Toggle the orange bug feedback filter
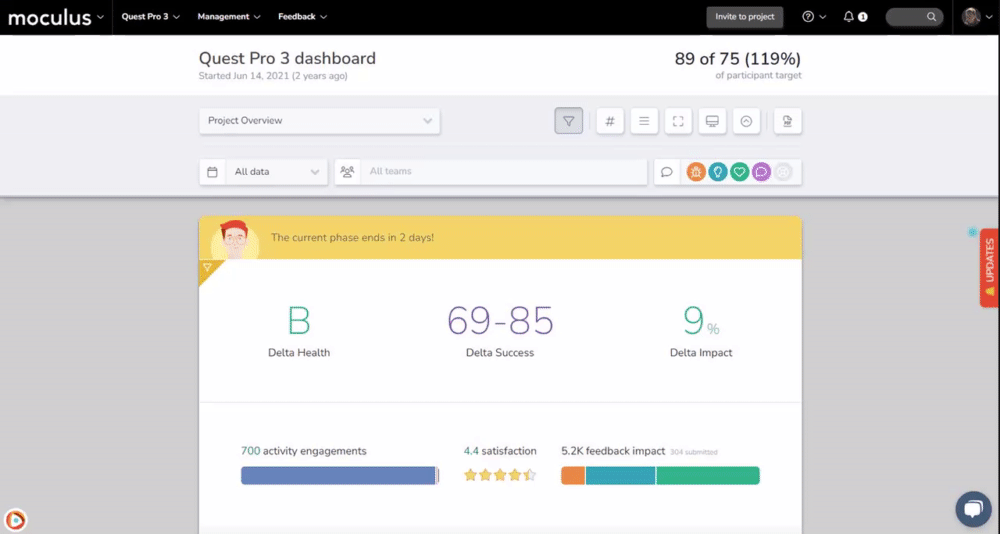Screen dimensions: 1000x534 click(x=695, y=172)
